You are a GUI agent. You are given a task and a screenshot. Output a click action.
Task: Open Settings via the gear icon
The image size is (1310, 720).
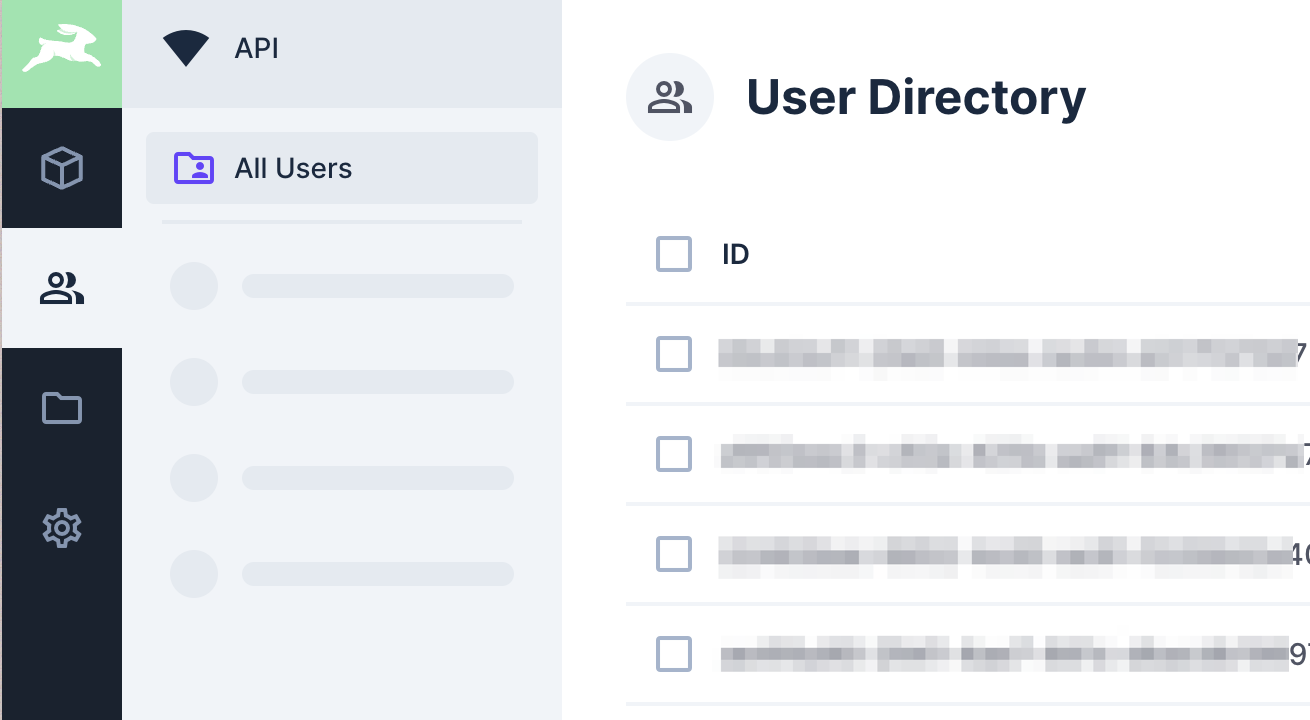click(61, 528)
